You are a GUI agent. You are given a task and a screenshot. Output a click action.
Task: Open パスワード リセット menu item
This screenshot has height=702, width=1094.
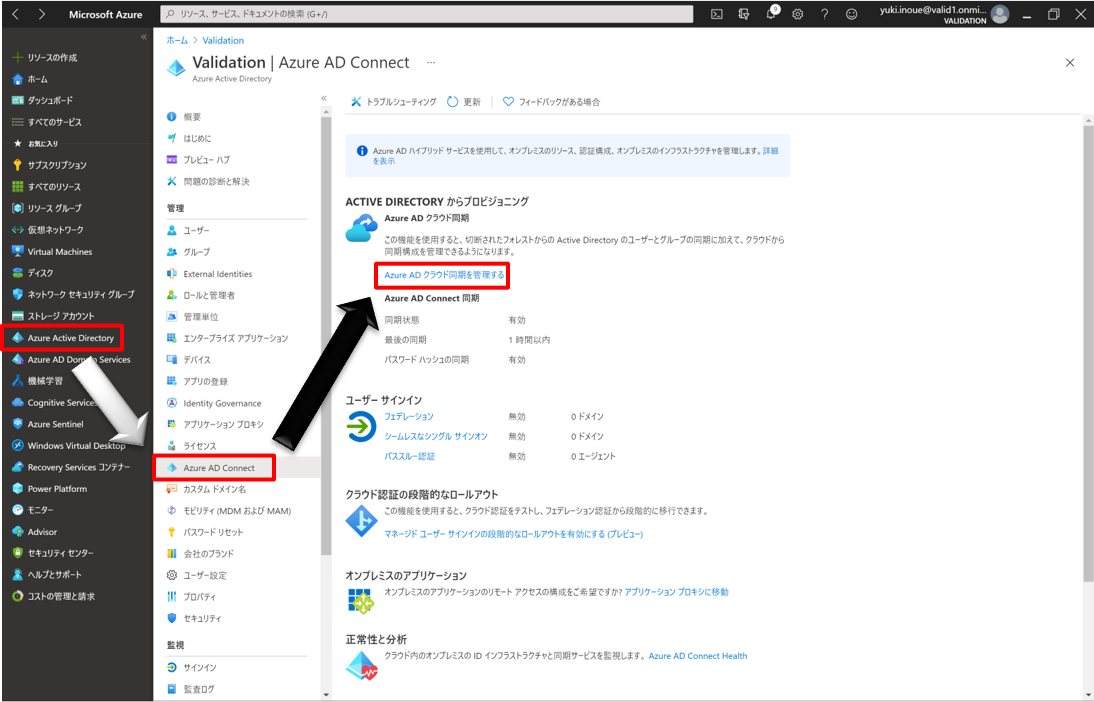[205, 532]
